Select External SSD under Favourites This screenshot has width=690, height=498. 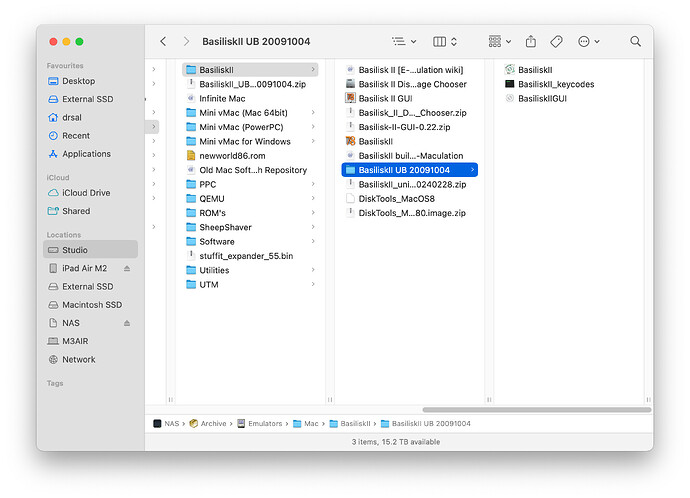tap(90, 99)
